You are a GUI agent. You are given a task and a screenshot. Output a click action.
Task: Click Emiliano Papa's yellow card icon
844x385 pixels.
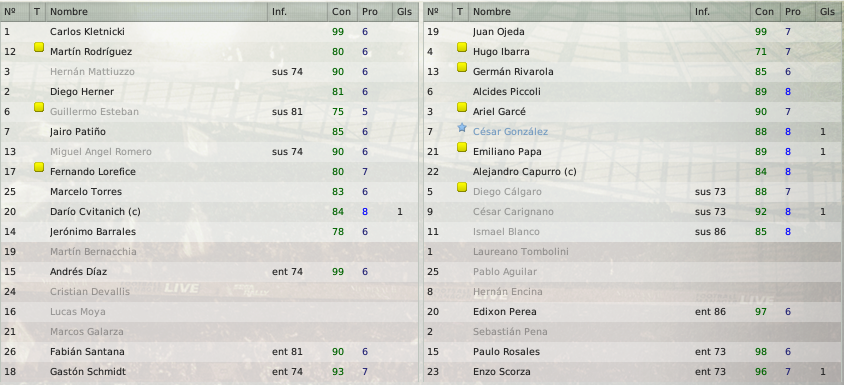[x=462, y=147]
